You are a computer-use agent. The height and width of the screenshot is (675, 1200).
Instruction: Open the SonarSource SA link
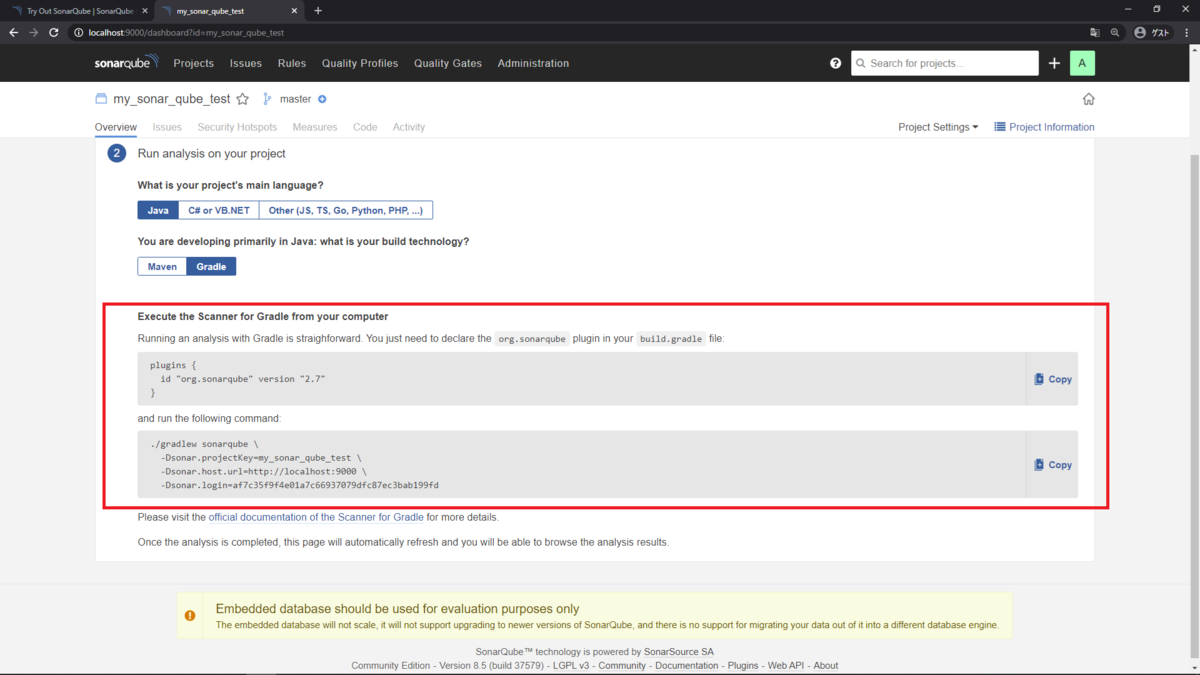click(679, 652)
